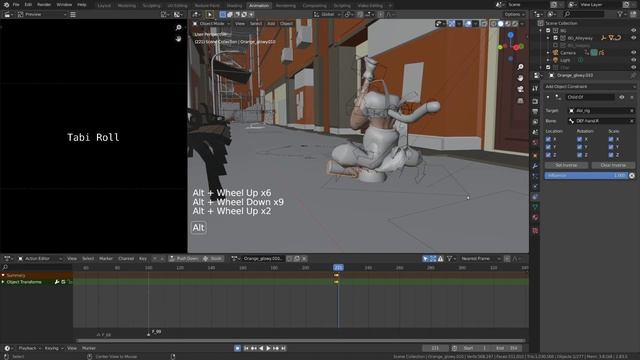Open the View Layer properties tab
This screenshot has height=360, width=640.
535,122
